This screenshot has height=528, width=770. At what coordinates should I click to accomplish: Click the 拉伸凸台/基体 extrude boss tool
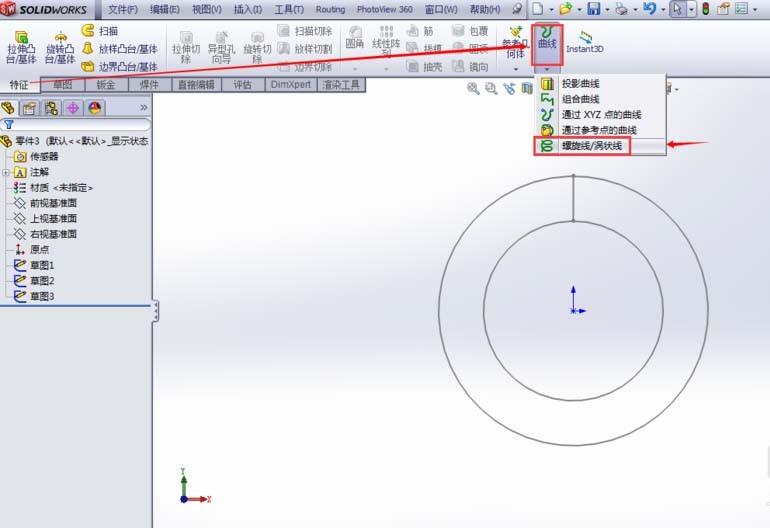pos(21,47)
